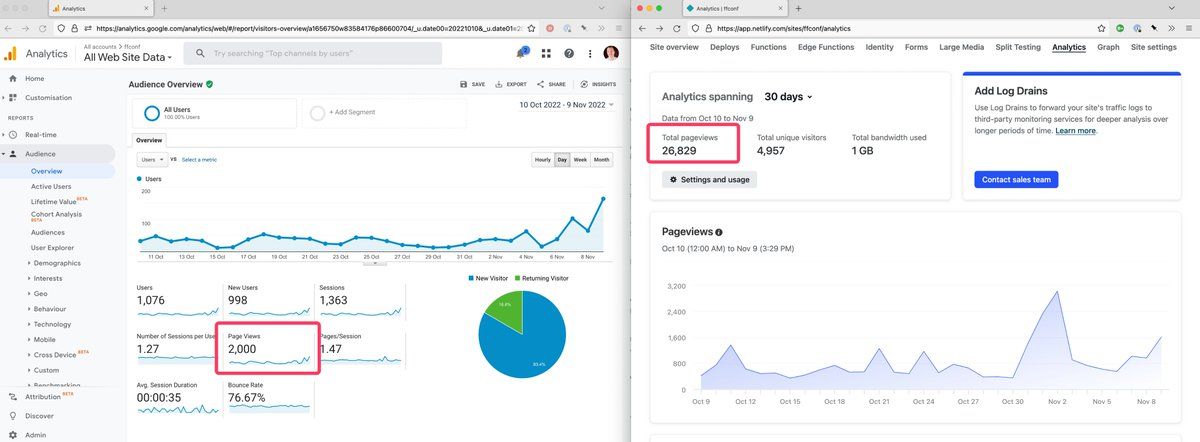Open the Settings and usage button

tap(709, 180)
